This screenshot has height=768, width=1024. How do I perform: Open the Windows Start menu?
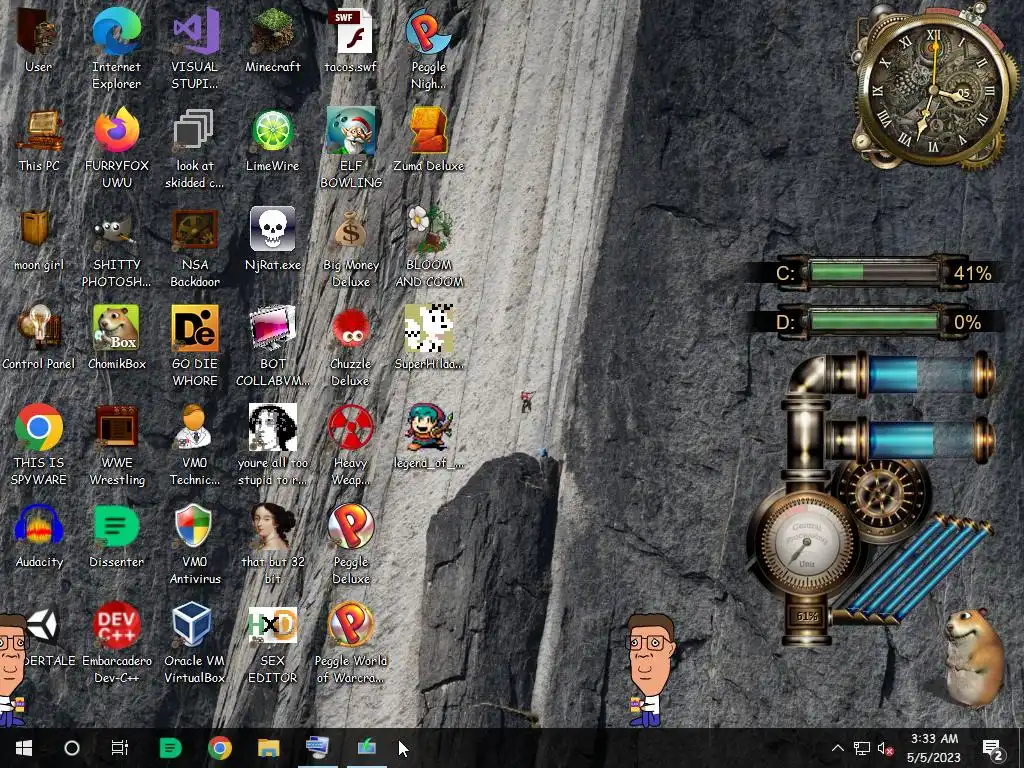tap(24, 748)
